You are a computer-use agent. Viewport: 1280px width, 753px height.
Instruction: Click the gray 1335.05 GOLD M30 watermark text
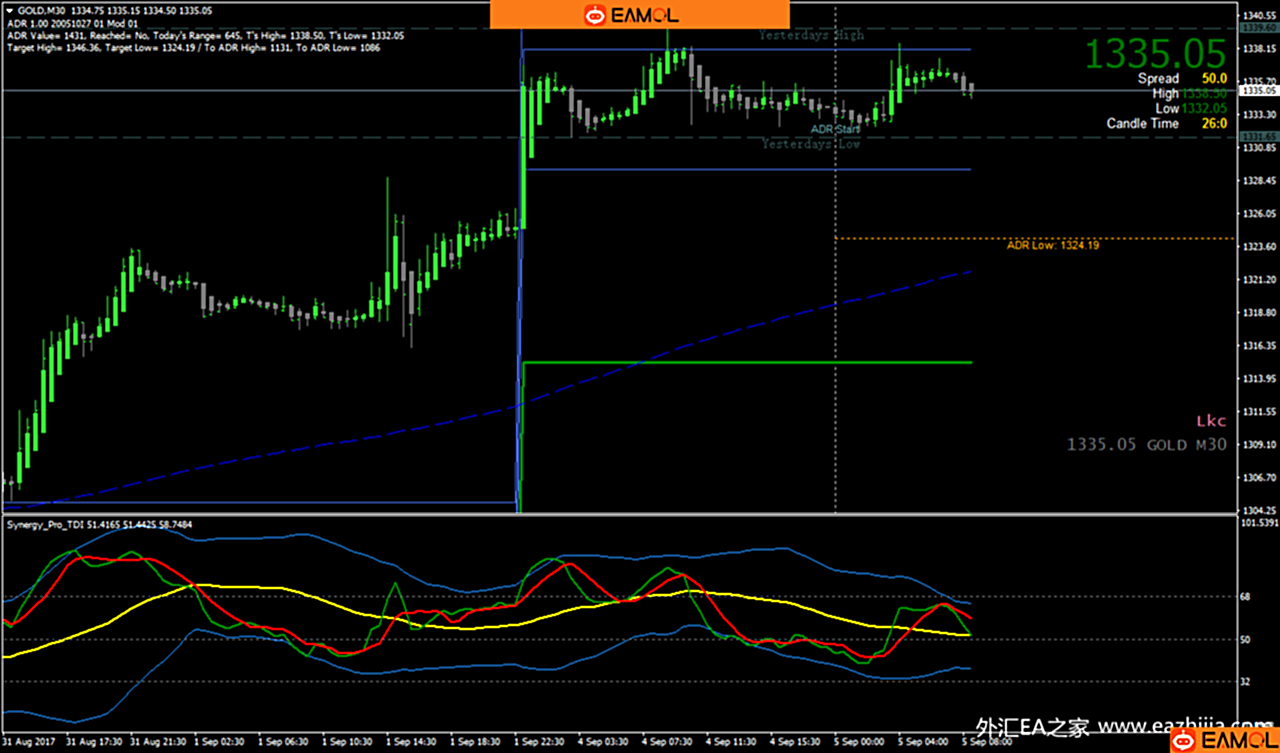pyautogui.click(x=1146, y=445)
